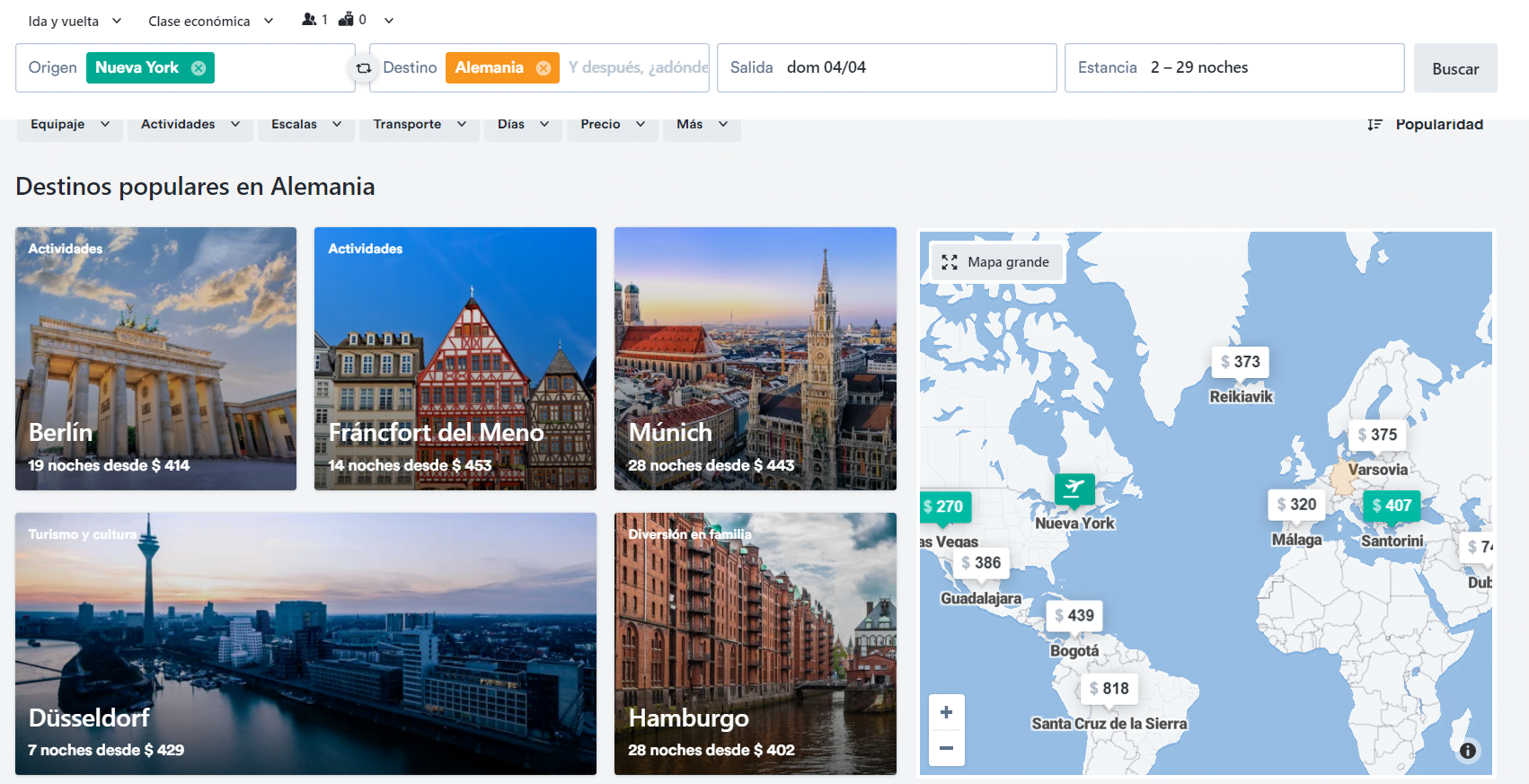Viewport: 1529px width, 784px height.
Task: Select the $375 Varsovia price marker
Action: [1378, 435]
